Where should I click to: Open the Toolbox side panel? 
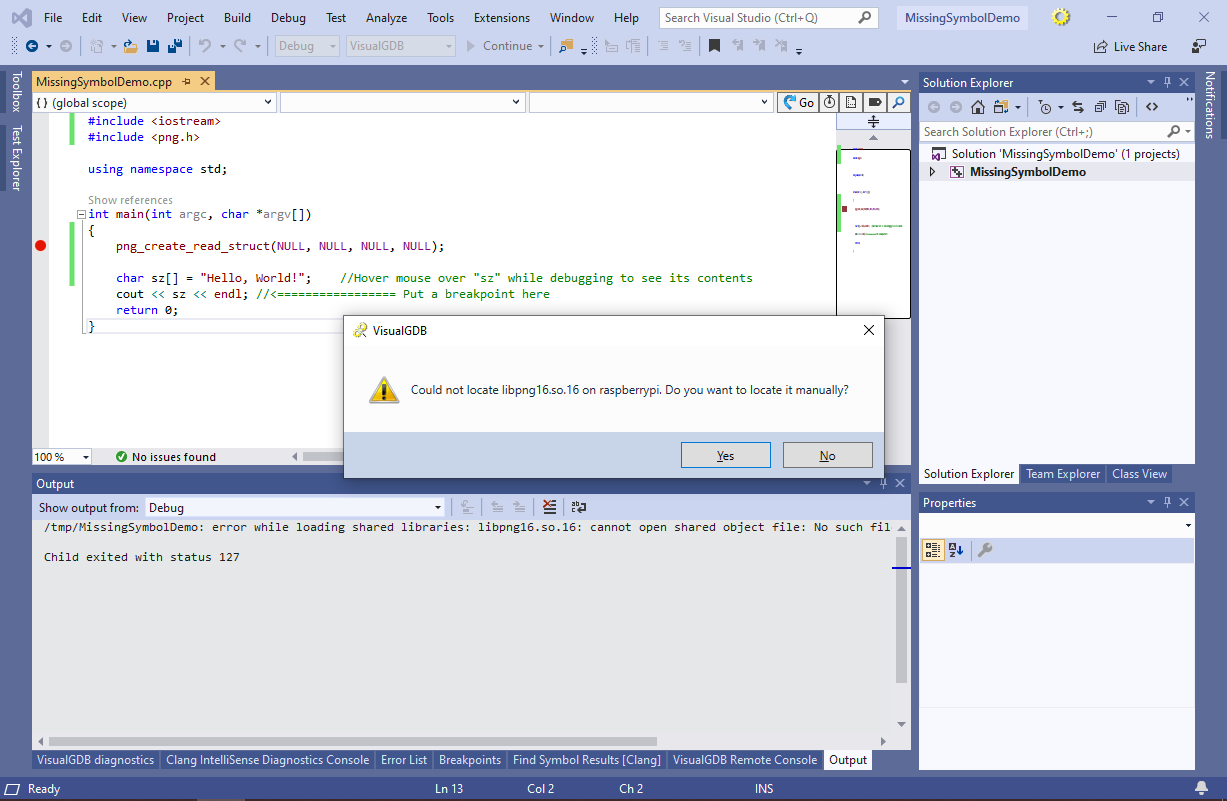(16, 92)
